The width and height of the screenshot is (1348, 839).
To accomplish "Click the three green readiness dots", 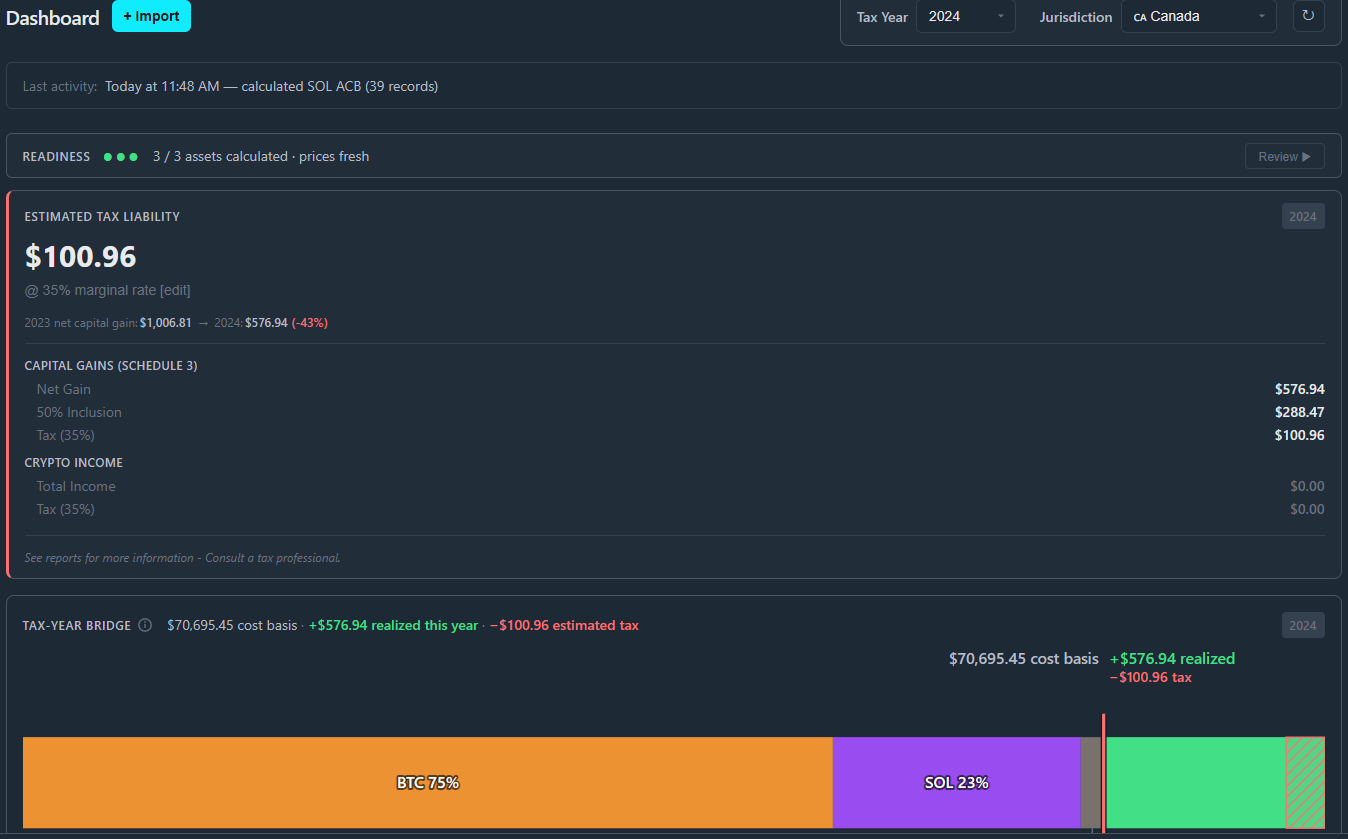I will (x=121, y=157).
